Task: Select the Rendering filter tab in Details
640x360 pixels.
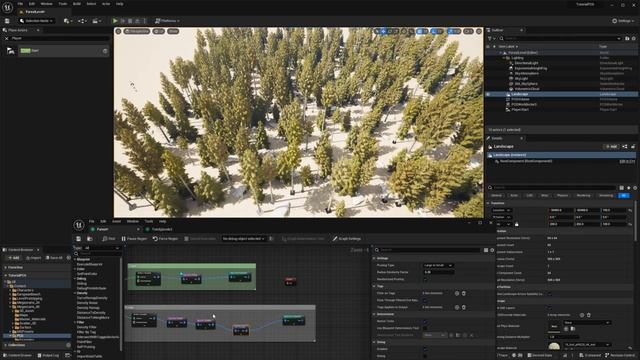Action: click(584, 196)
